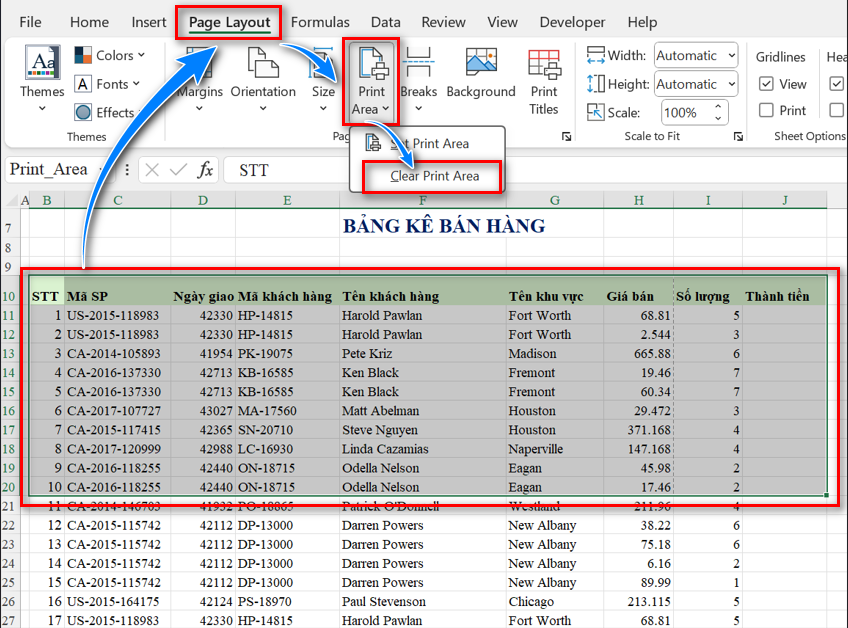Enable the Gridlines Print checkbox
Image resolution: width=848 pixels, height=628 pixels.
click(x=766, y=110)
